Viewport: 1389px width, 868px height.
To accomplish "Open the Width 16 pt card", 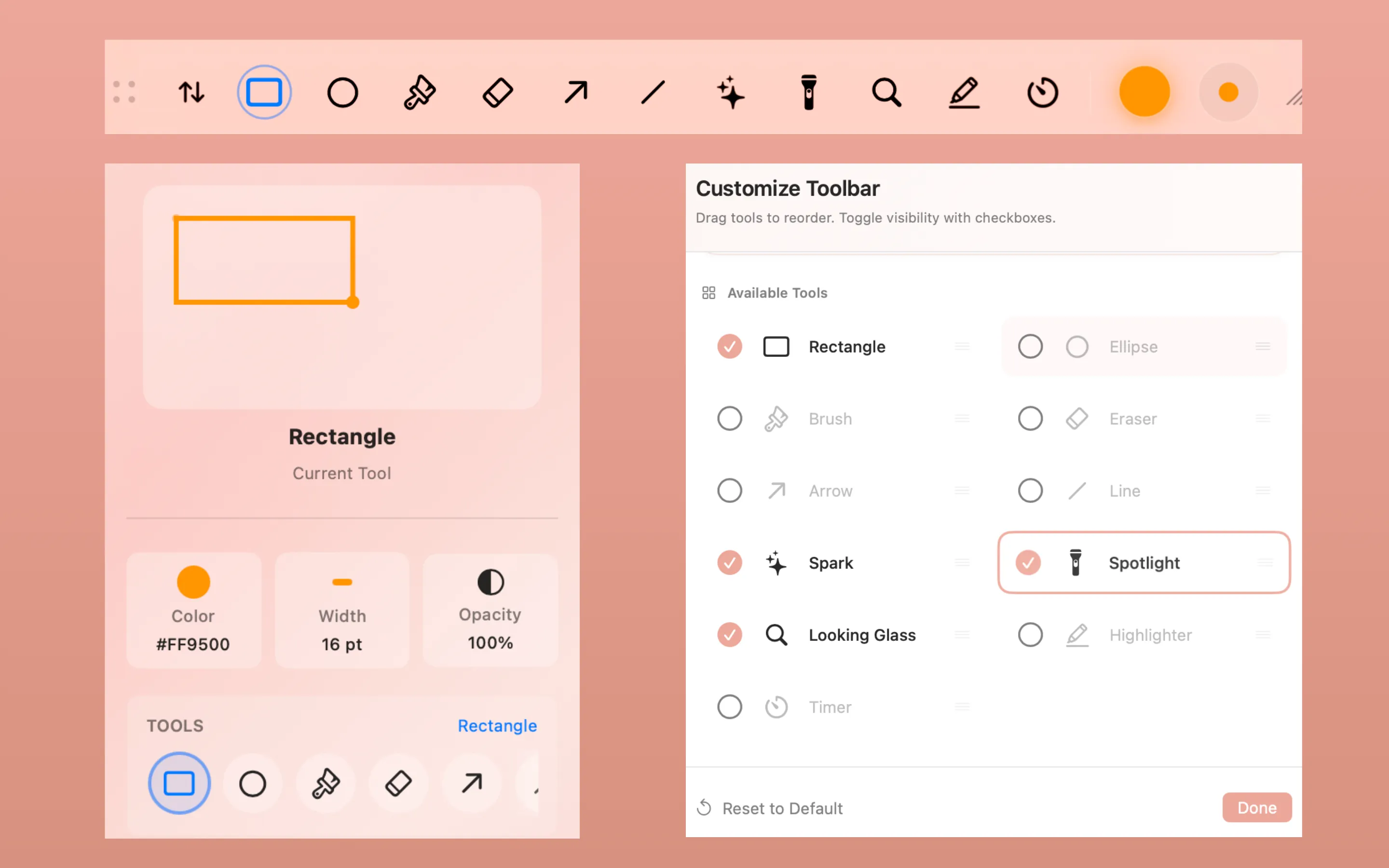I will 342,610.
